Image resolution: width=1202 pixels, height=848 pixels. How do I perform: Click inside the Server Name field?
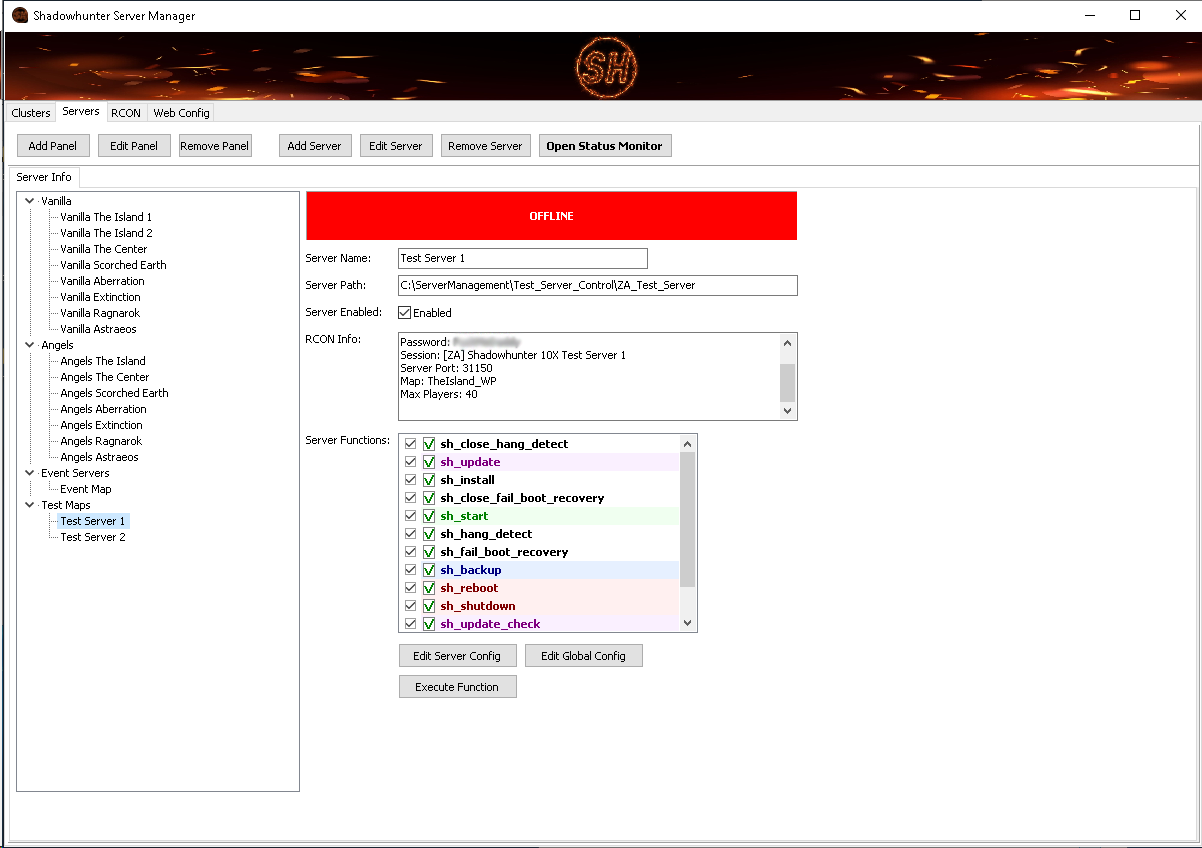click(x=522, y=258)
